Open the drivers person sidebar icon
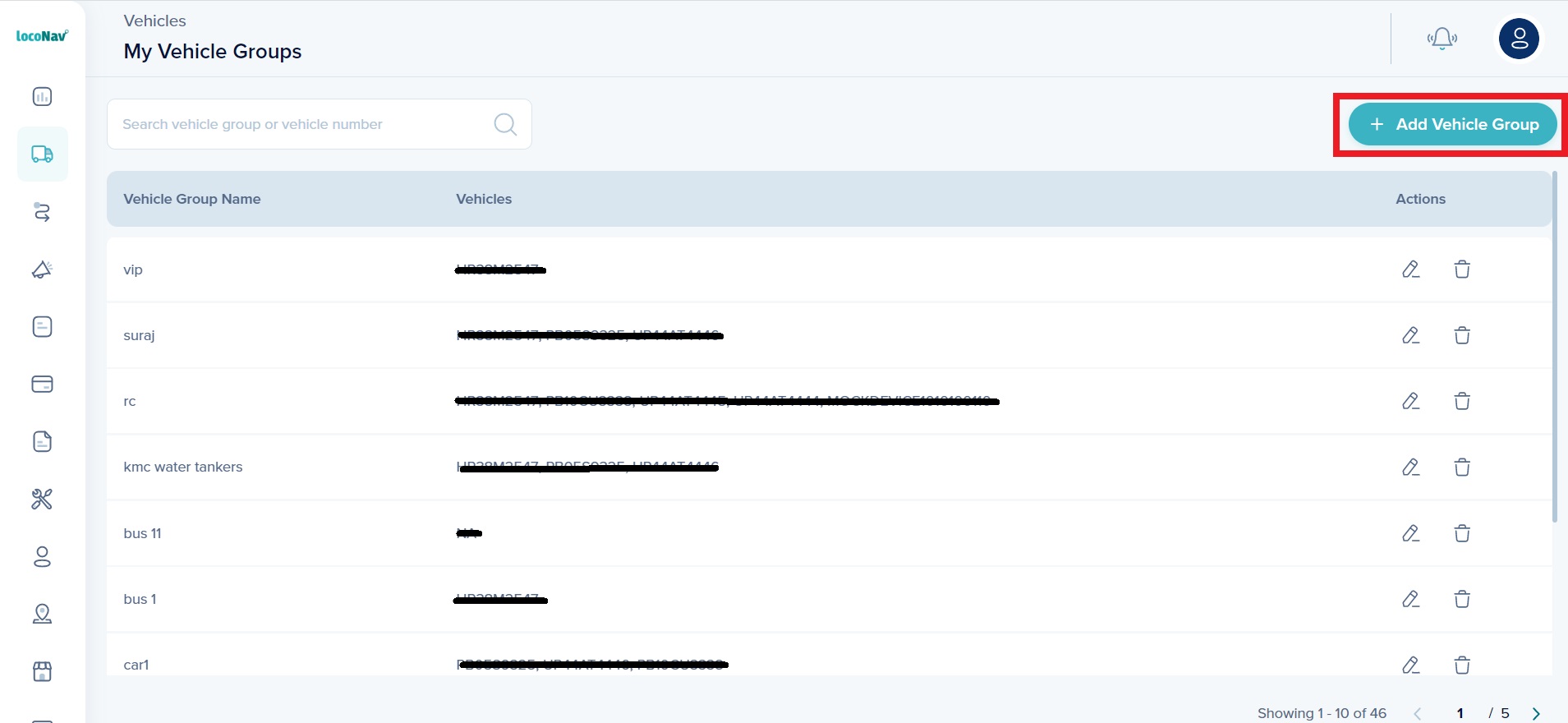The image size is (1568, 723). tap(42, 557)
